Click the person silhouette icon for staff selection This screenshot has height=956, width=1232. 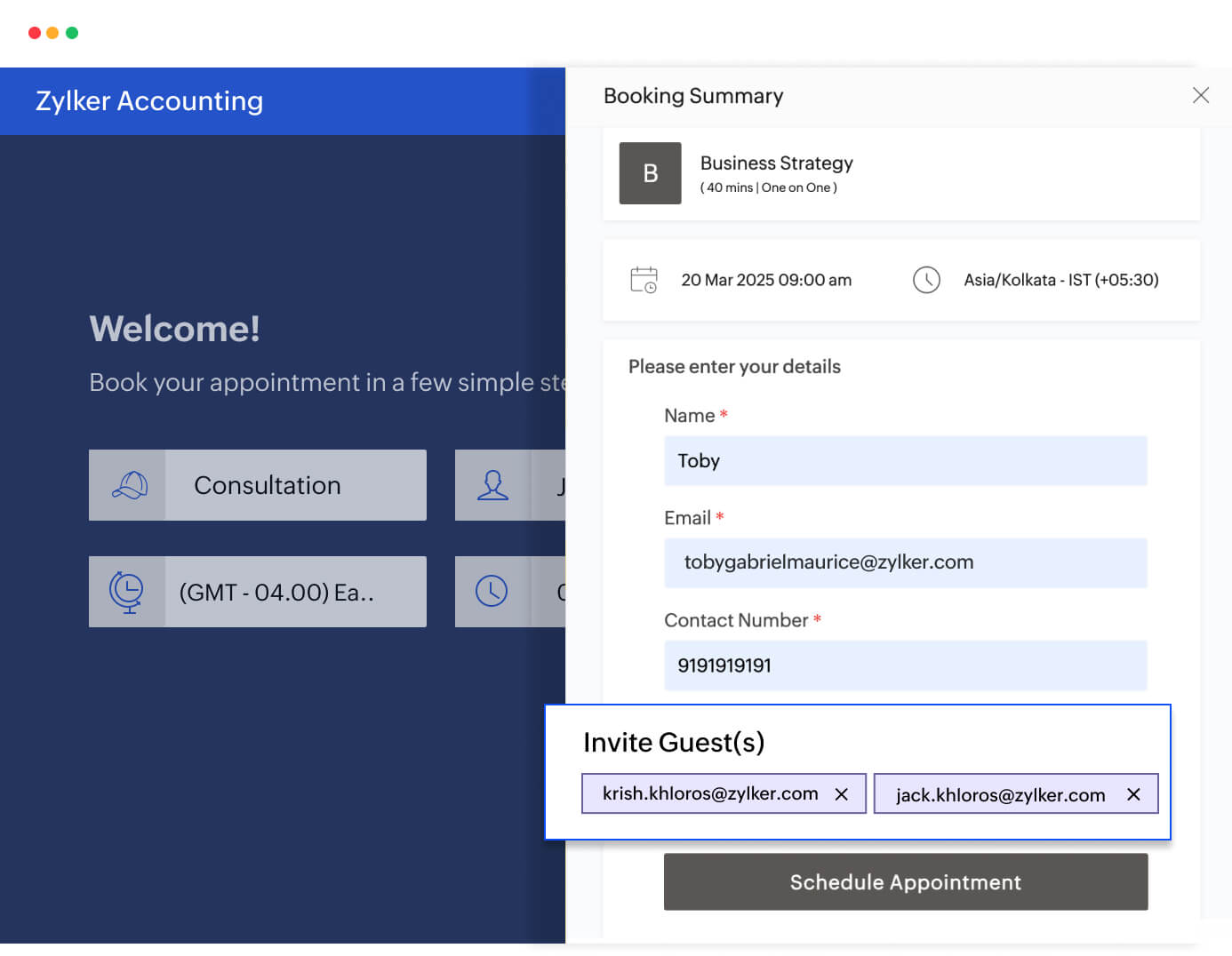coord(493,485)
